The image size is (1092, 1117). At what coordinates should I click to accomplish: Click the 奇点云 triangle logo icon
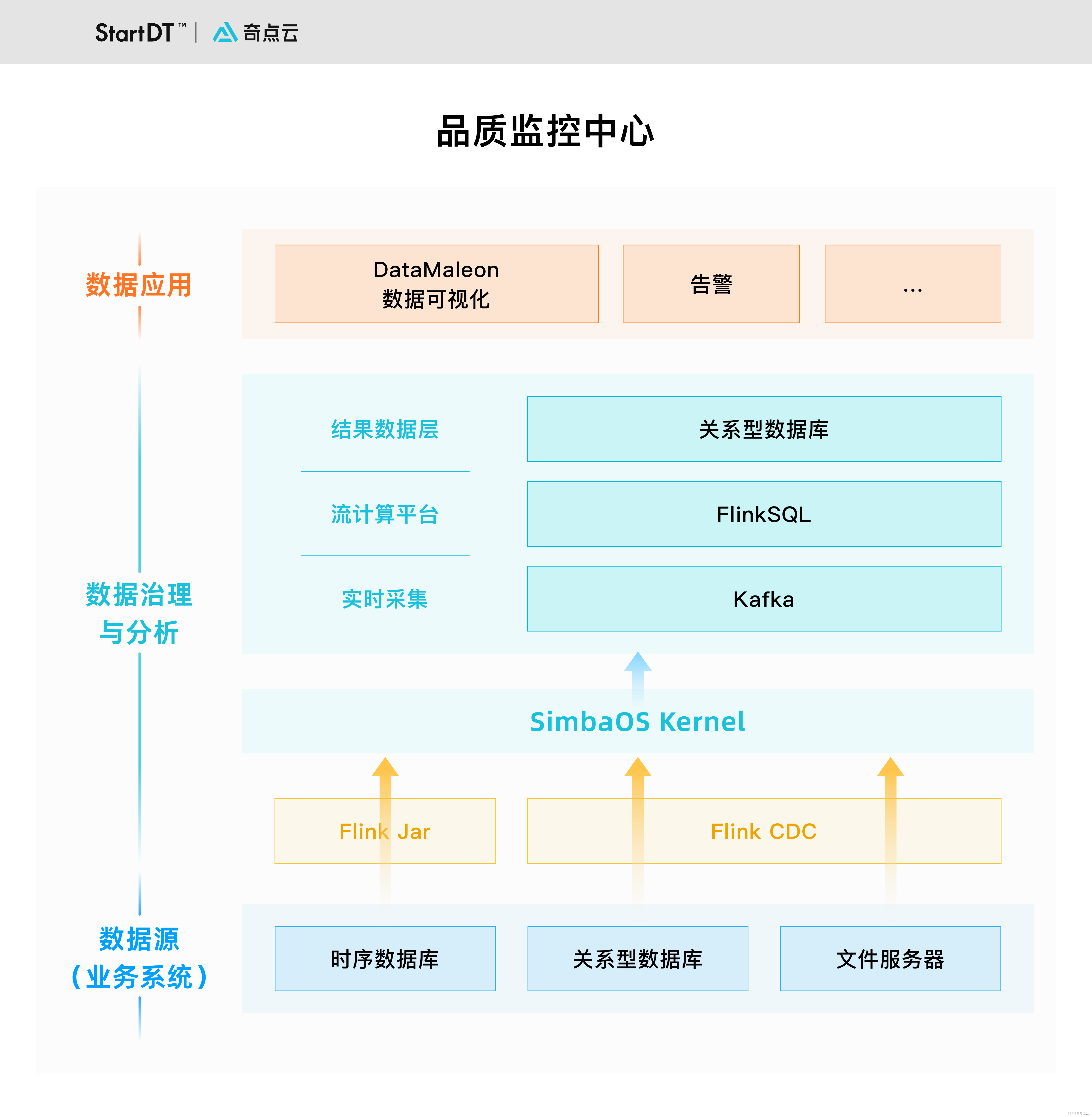pos(225,33)
